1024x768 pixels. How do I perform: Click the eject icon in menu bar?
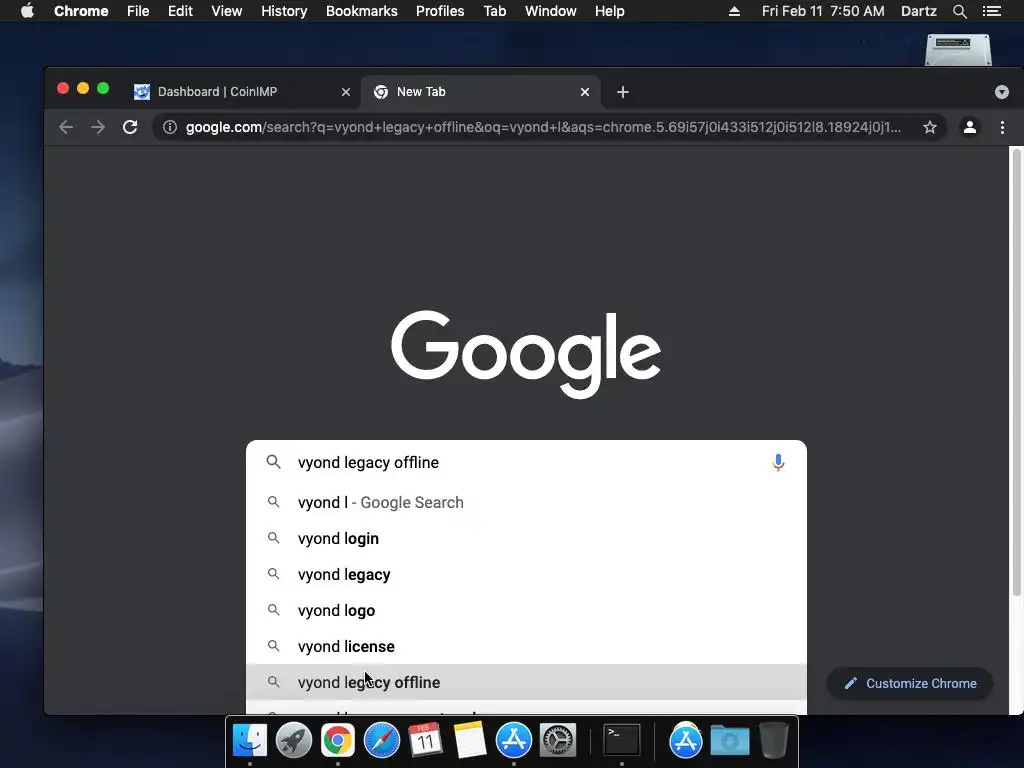[x=734, y=11]
